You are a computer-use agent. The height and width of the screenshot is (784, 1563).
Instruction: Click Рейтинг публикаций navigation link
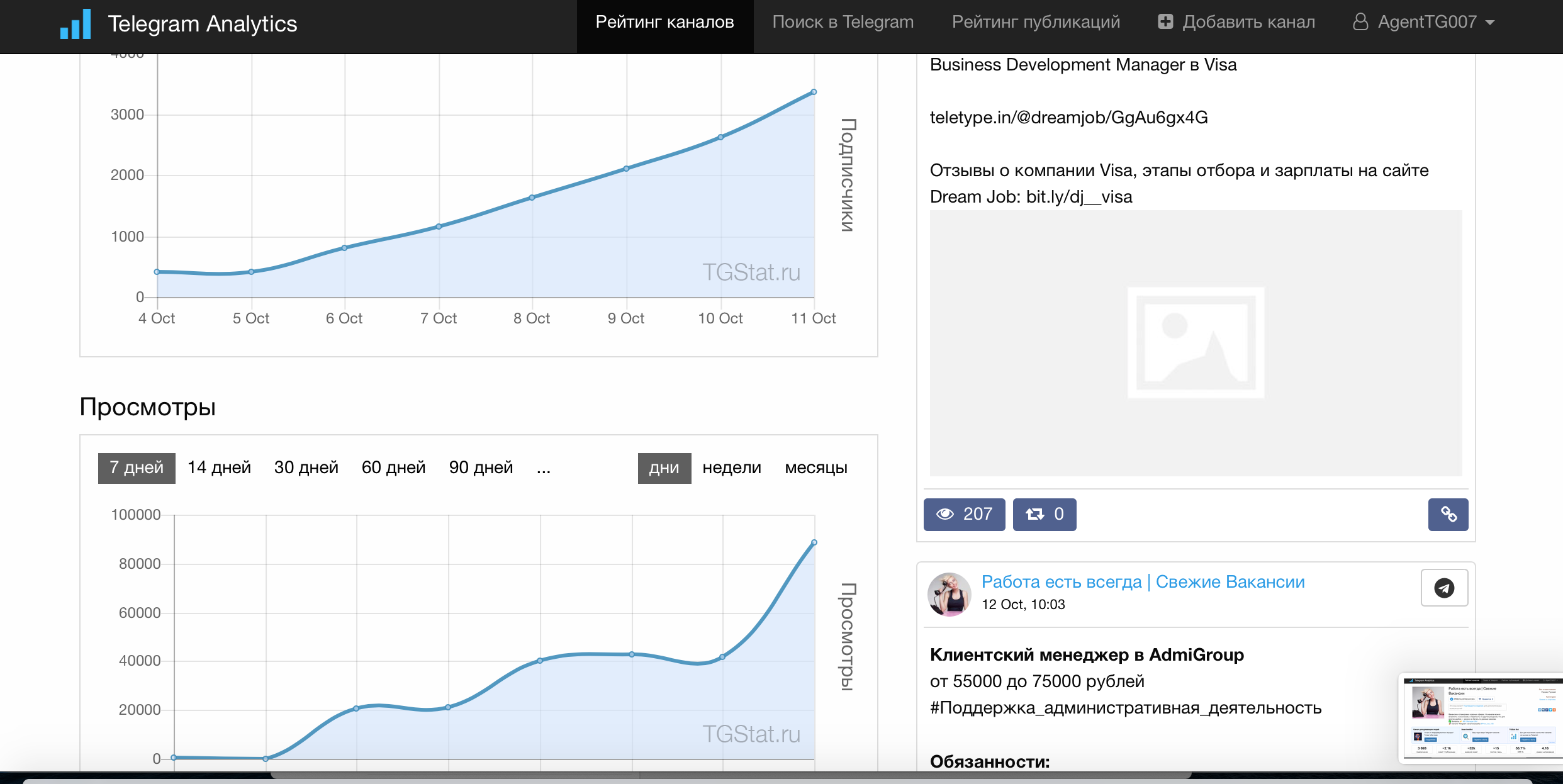(1036, 22)
